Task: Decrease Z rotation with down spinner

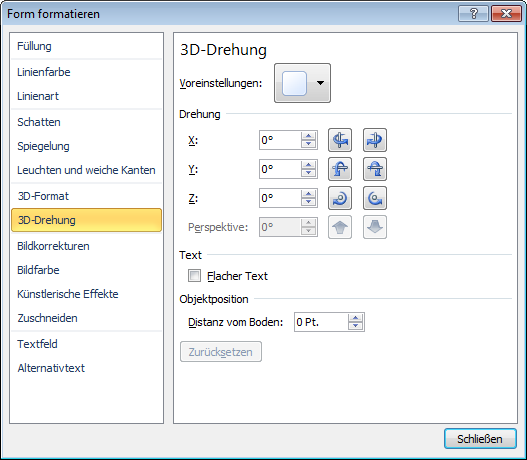Action: [308, 202]
